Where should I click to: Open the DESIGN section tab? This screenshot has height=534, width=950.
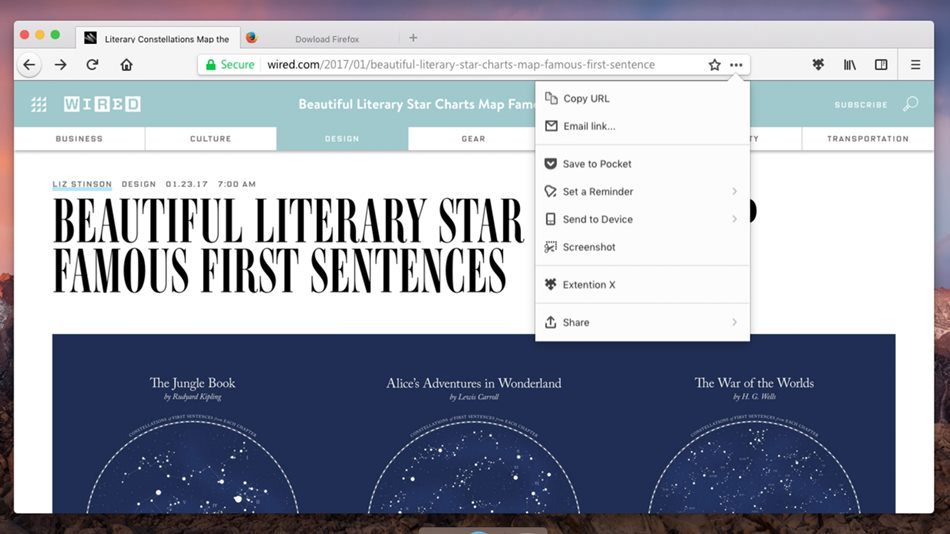342,139
